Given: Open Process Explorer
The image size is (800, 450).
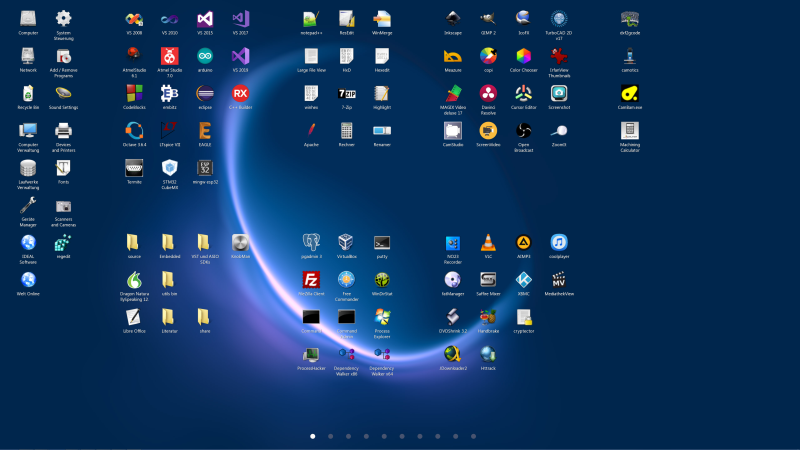Looking at the screenshot, I should [382, 317].
